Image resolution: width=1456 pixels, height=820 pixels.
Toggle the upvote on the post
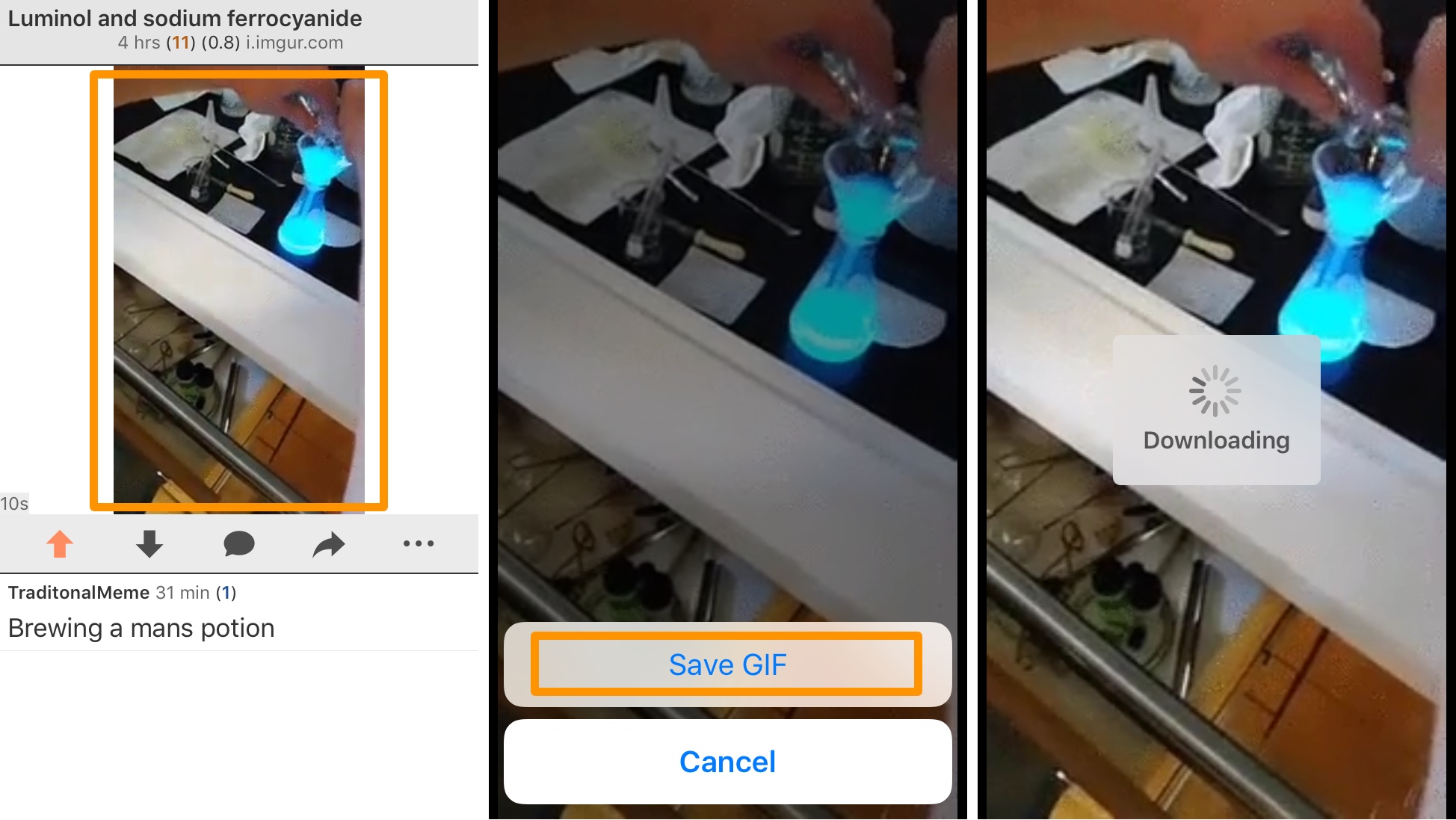click(59, 545)
